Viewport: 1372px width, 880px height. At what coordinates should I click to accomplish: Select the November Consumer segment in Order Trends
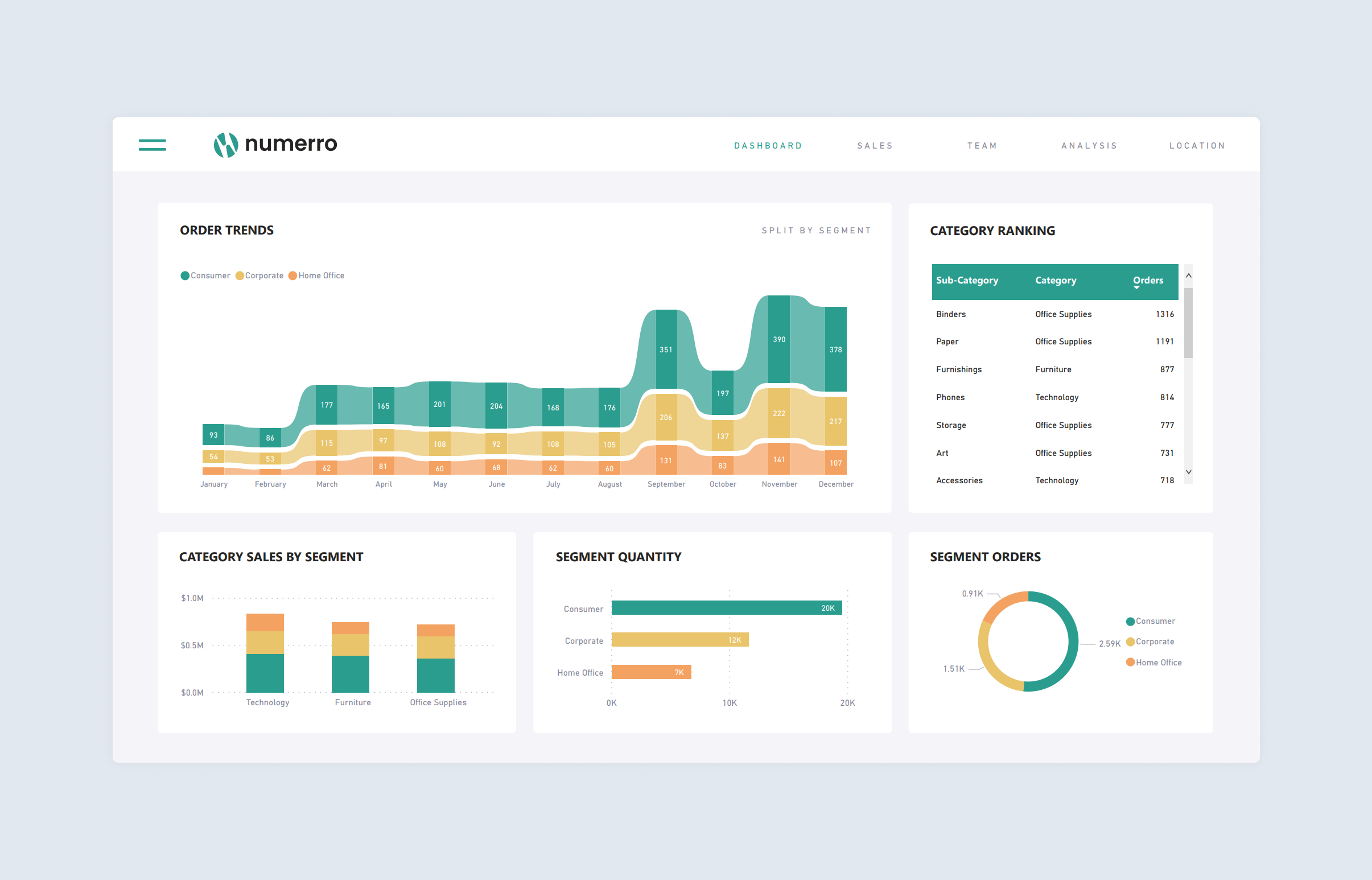(x=778, y=339)
